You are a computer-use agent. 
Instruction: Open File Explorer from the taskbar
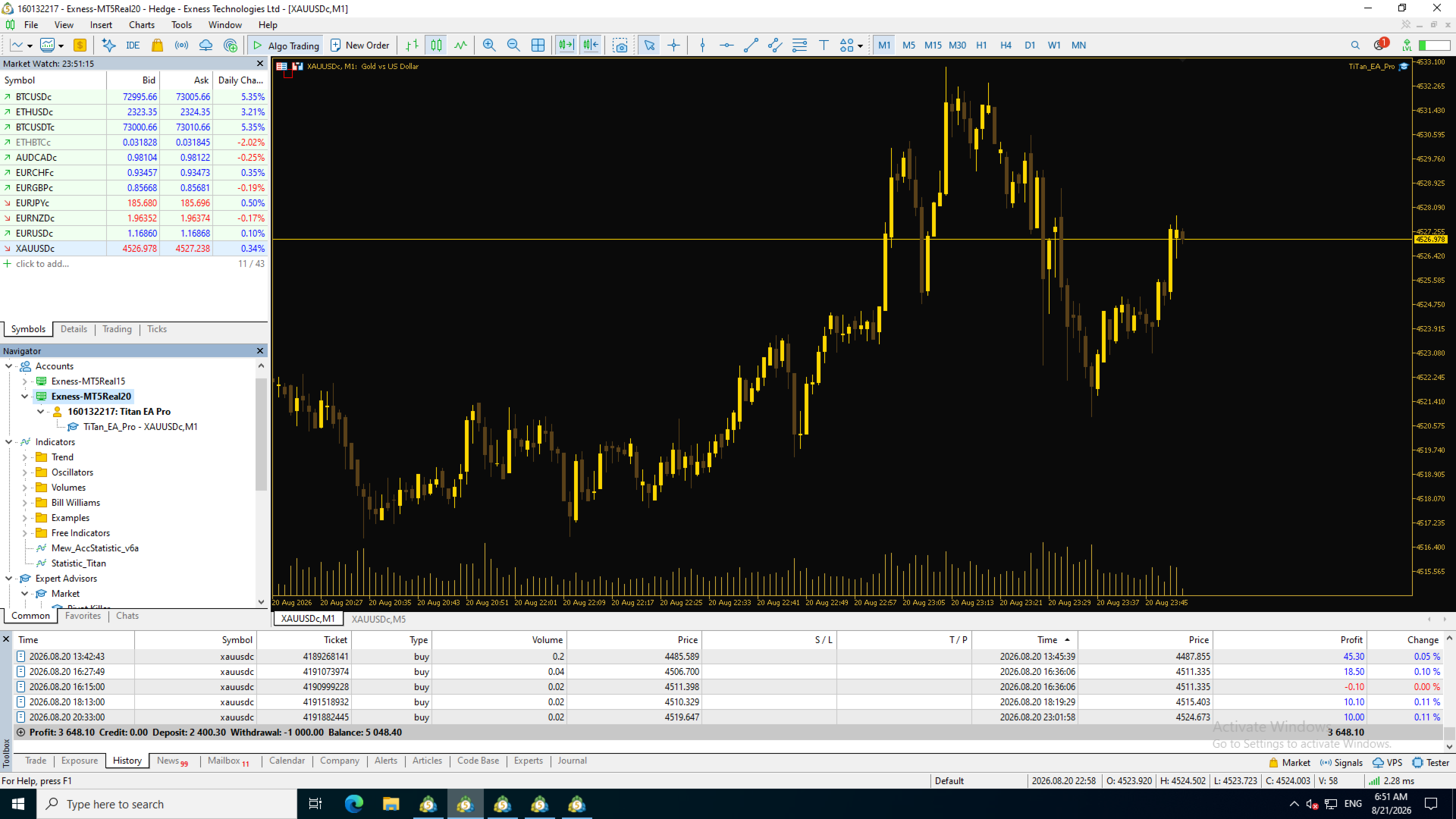point(391,804)
